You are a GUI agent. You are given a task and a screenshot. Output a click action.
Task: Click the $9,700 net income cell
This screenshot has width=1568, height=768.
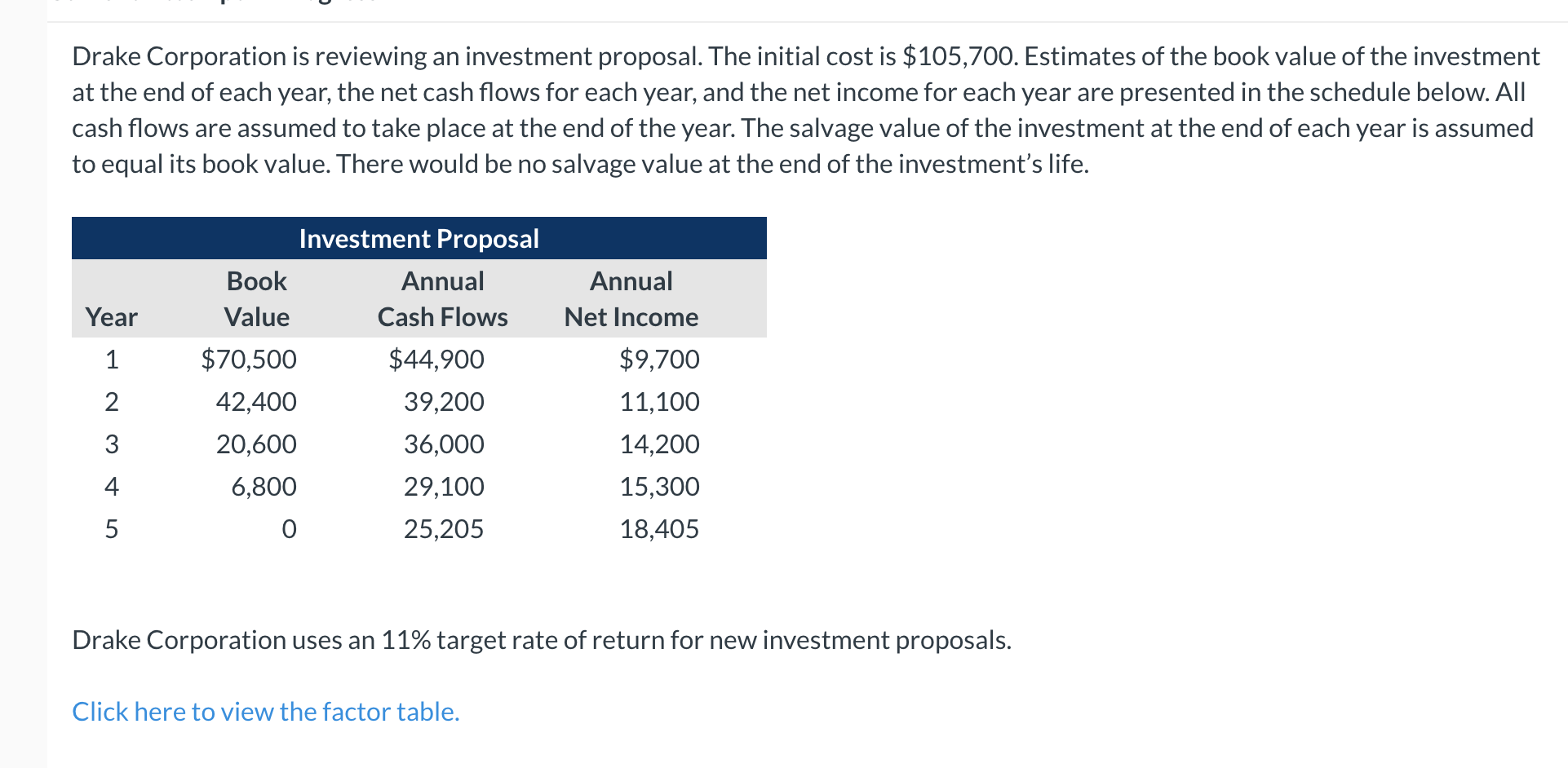pyautogui.click(x=659, y=359)
